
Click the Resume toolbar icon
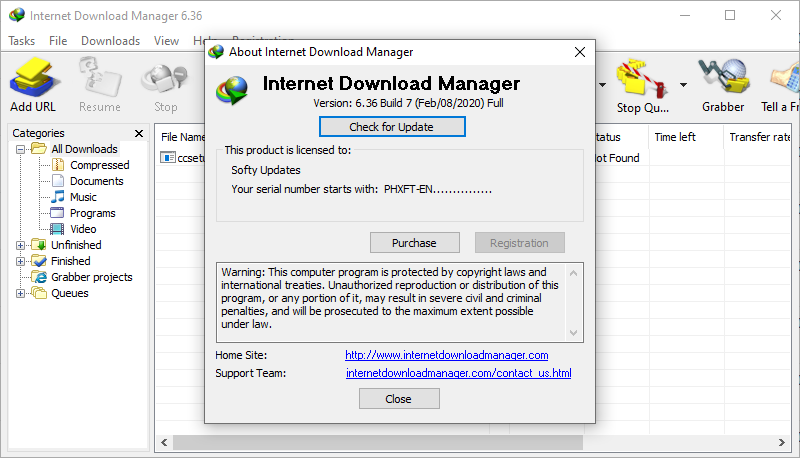coord(100,78)
